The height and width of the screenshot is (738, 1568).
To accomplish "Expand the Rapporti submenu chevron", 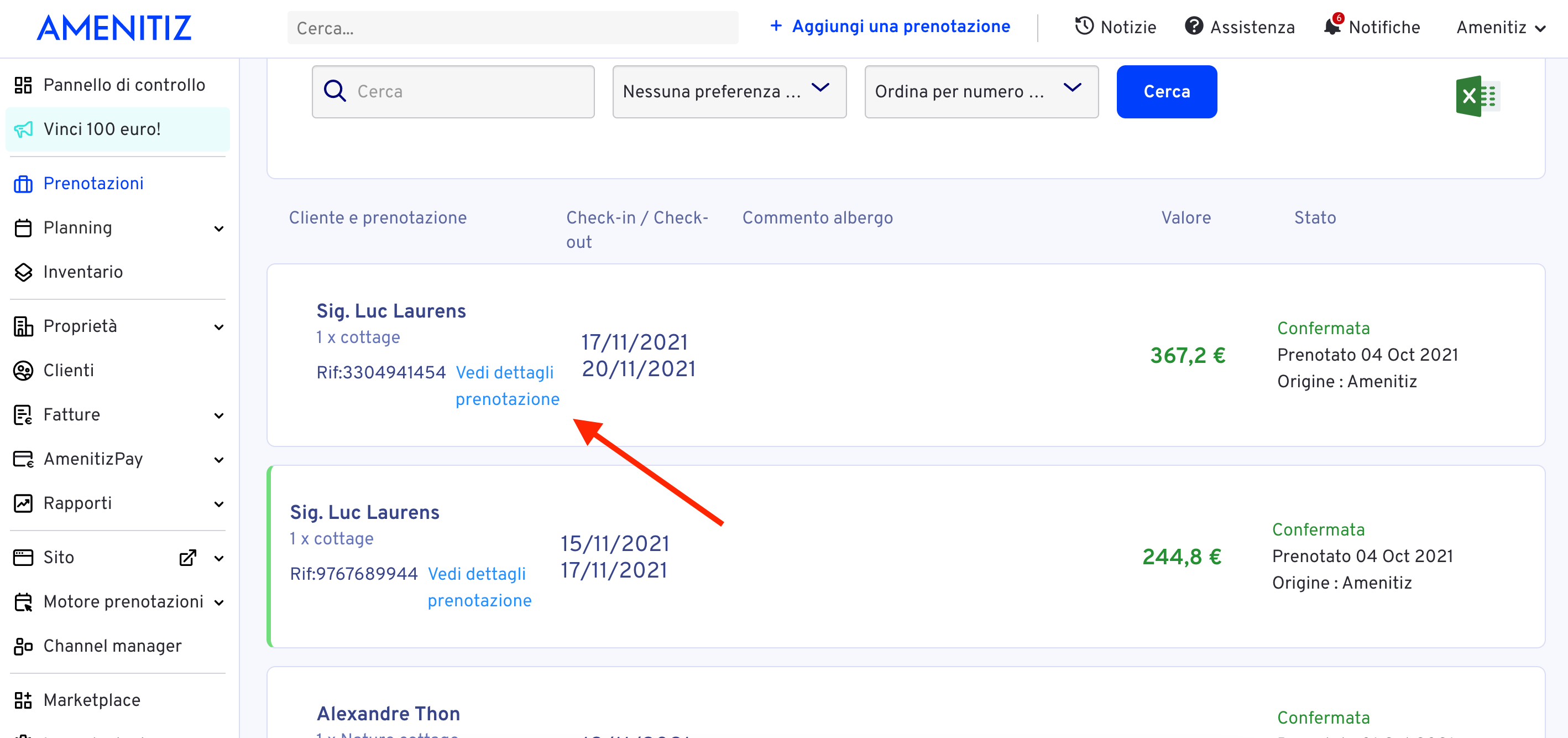I will pos(219,504).
